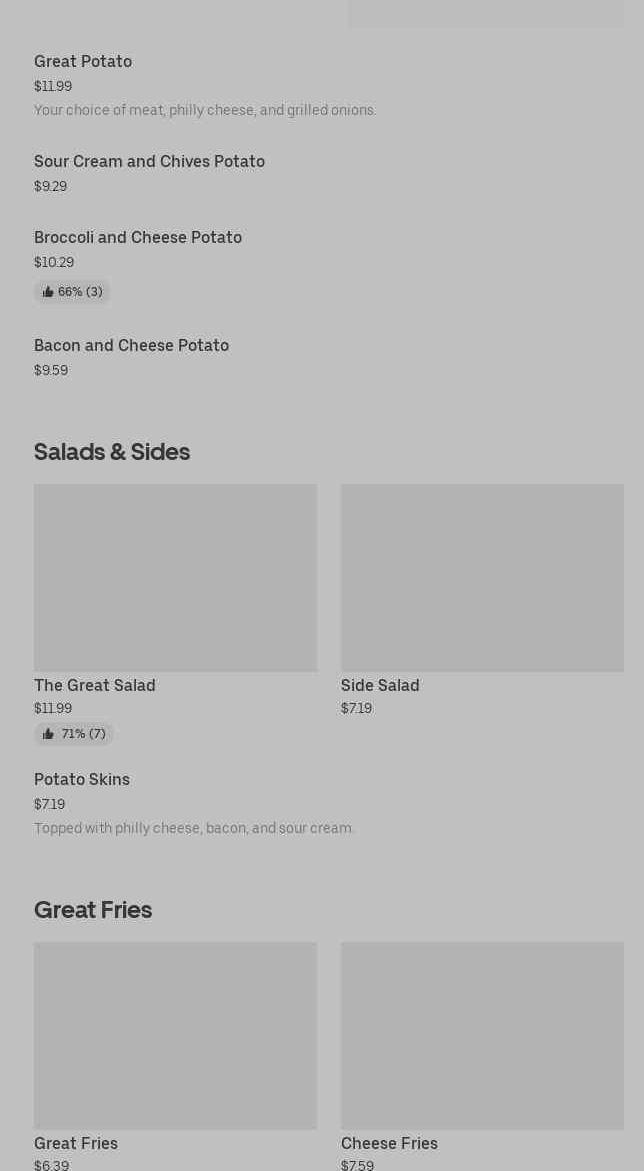Open The Great Salad title
Image resolution: width=644 pixels, height=1171 pixels.
[95, 685]
